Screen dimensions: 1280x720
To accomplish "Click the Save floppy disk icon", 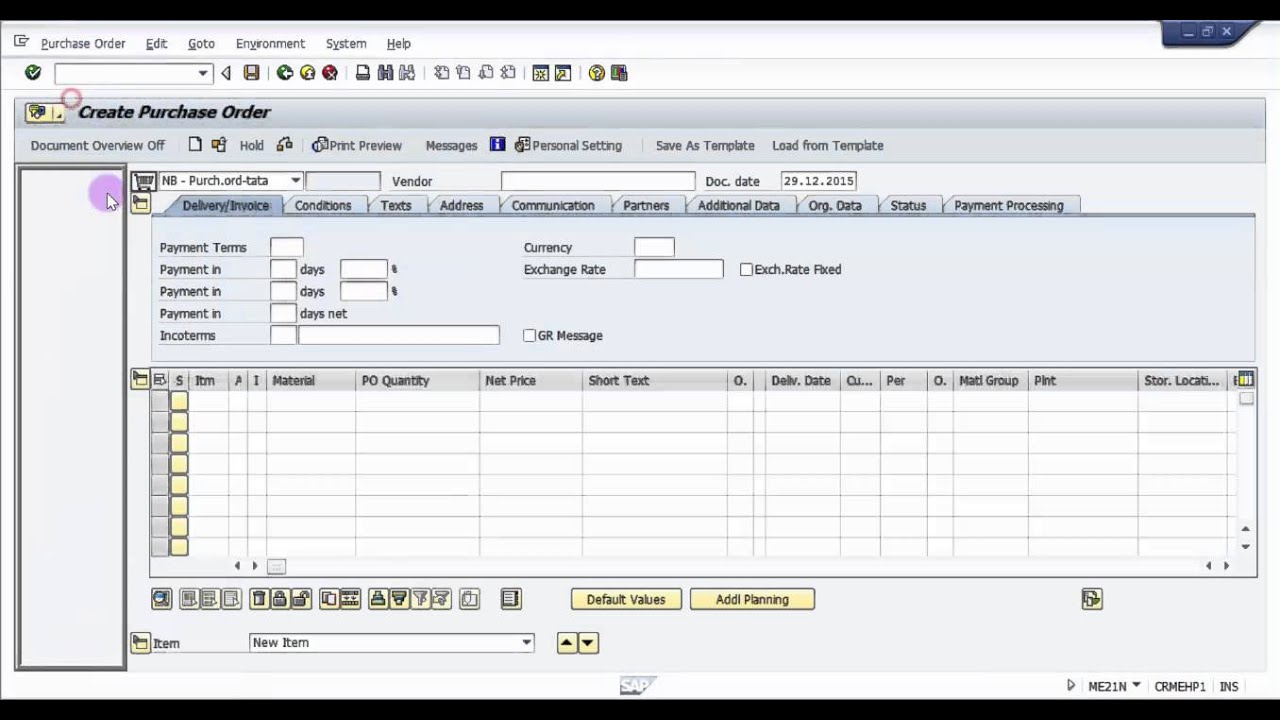I will click(251, 73).
